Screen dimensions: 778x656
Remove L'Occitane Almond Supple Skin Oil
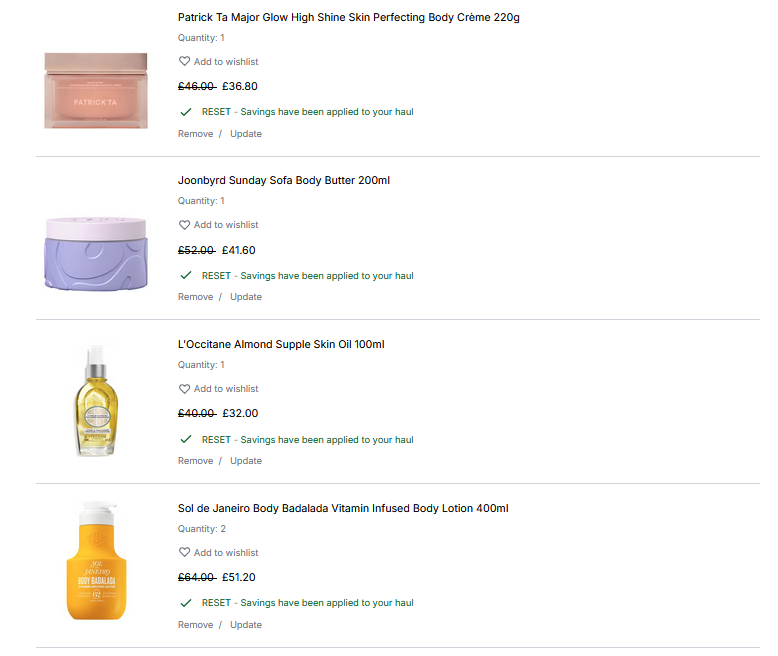(x=195, y=461)
